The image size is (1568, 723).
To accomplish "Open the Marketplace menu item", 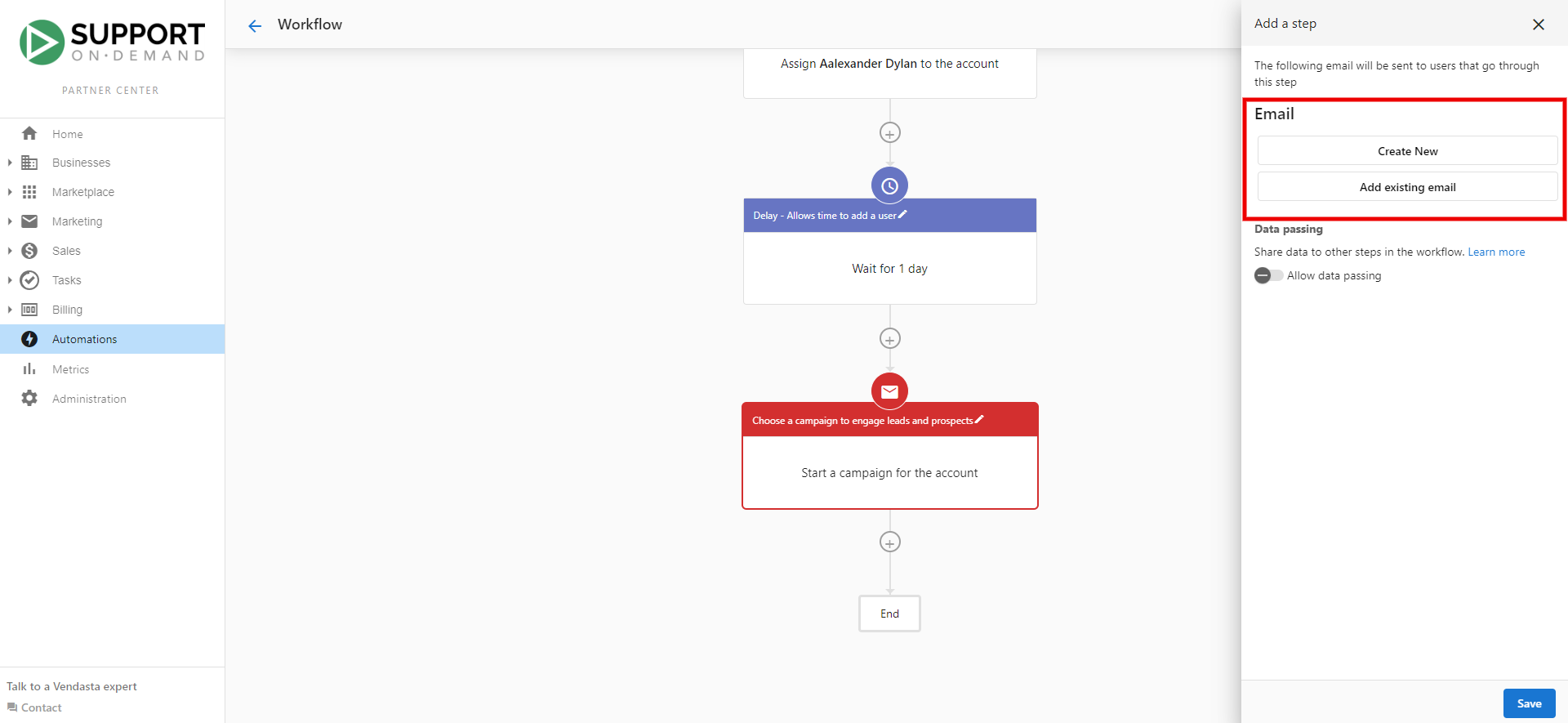I will 112,192.
